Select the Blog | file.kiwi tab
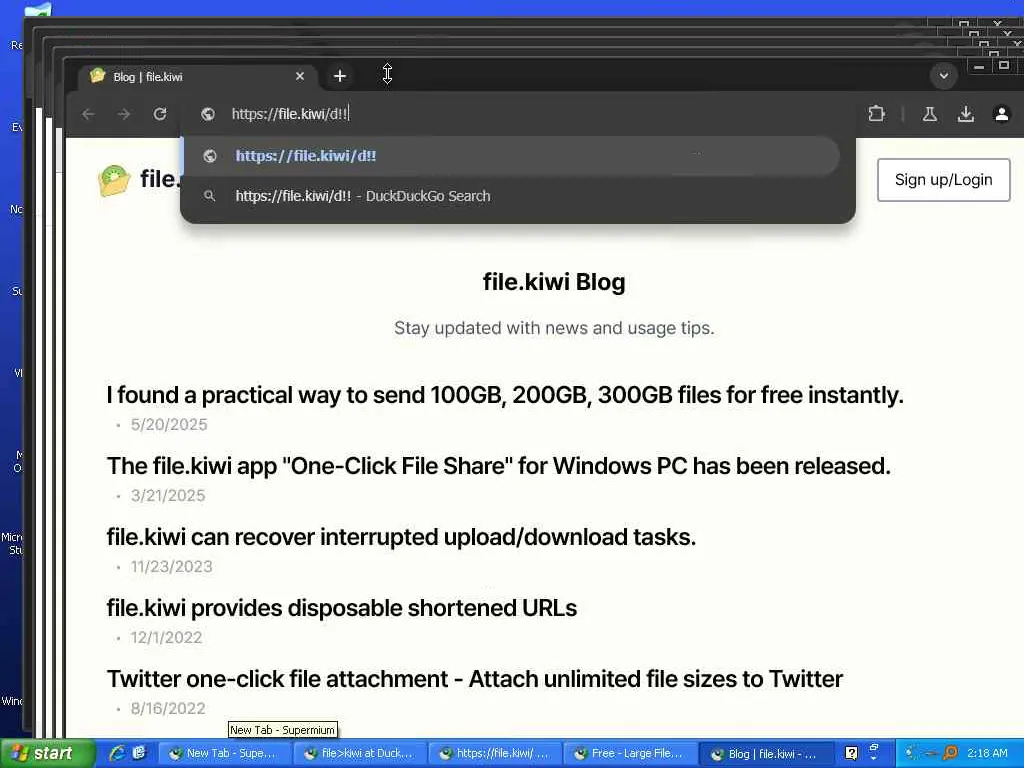This screenshot has width=1024, height=768. 197,76
